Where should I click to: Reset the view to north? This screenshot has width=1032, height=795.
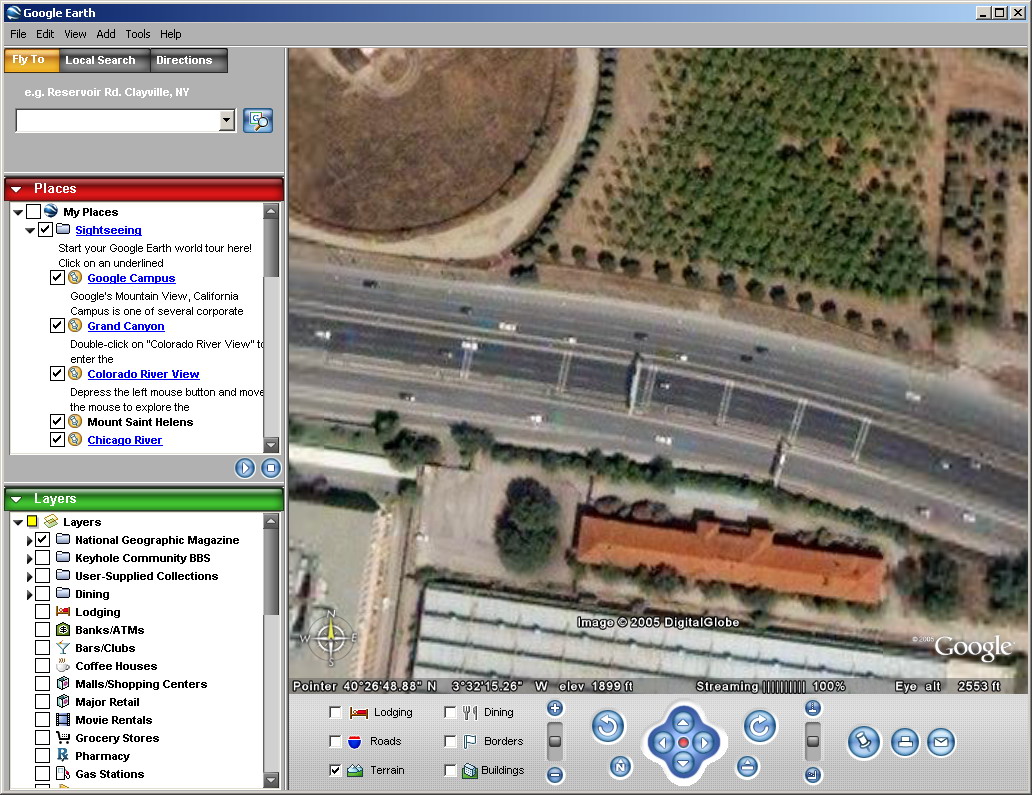point(620,767)
